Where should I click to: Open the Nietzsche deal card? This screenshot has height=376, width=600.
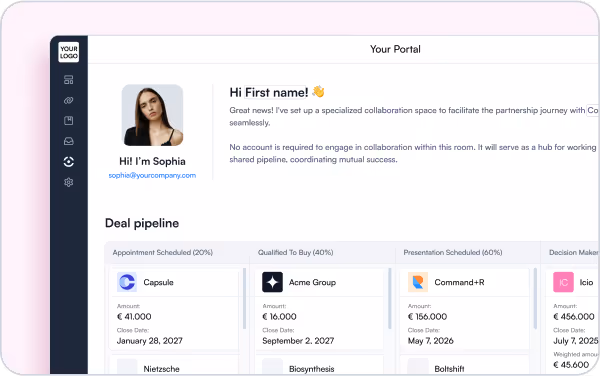click(x=174, y=365)
